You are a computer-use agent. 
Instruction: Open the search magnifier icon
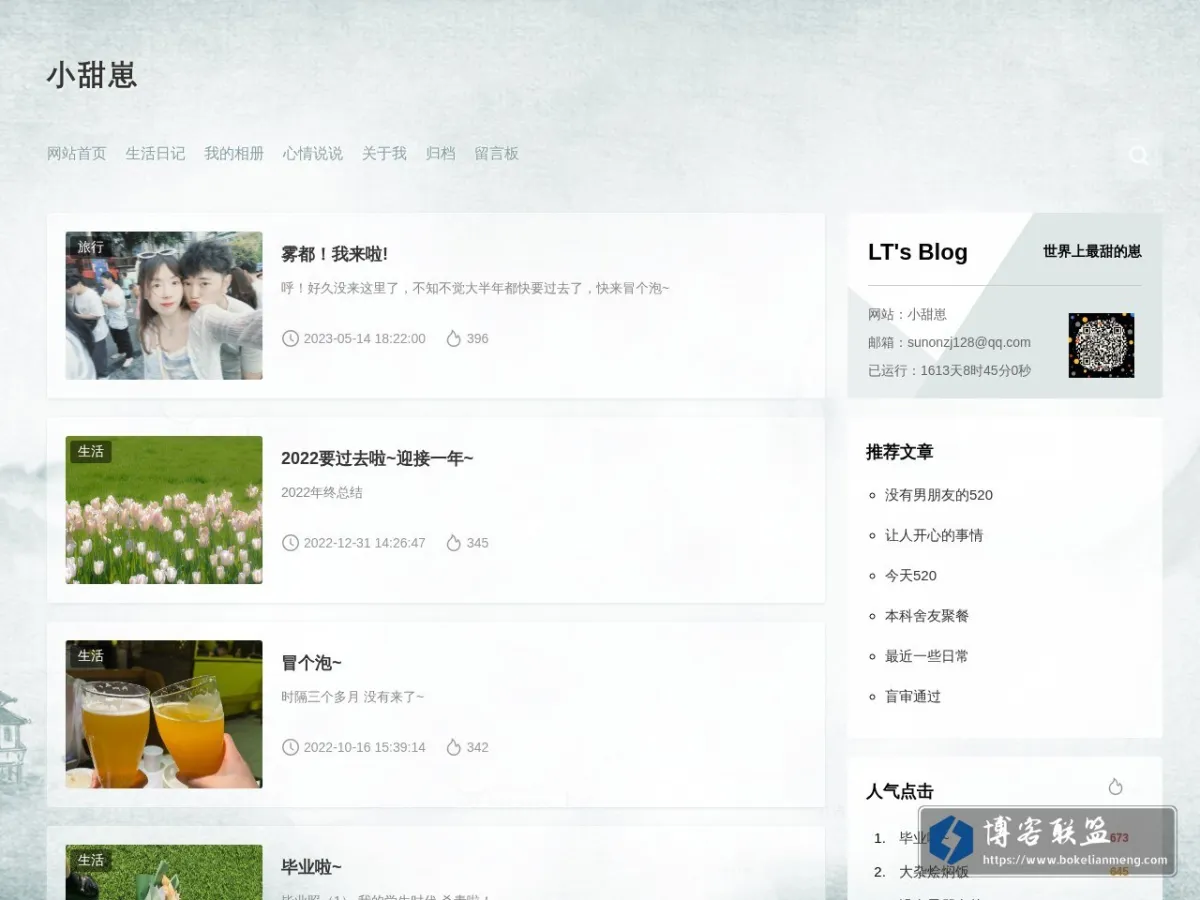[x=1138, y=155]
